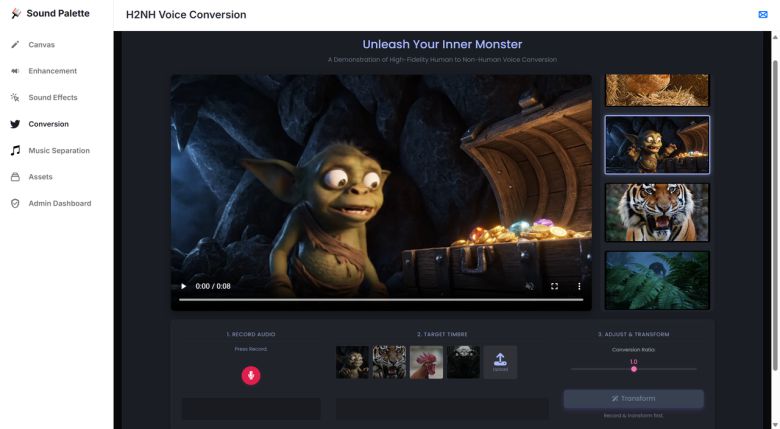The image size is (780, 429).
Task: Unmute the video with speaker icon
Action: pos(530,286)
